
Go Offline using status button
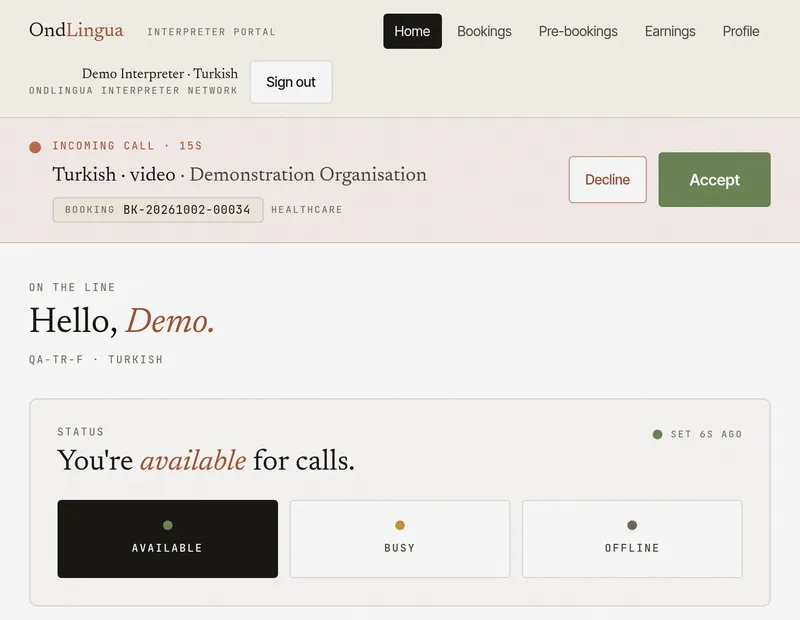click(x=632, y=539)
